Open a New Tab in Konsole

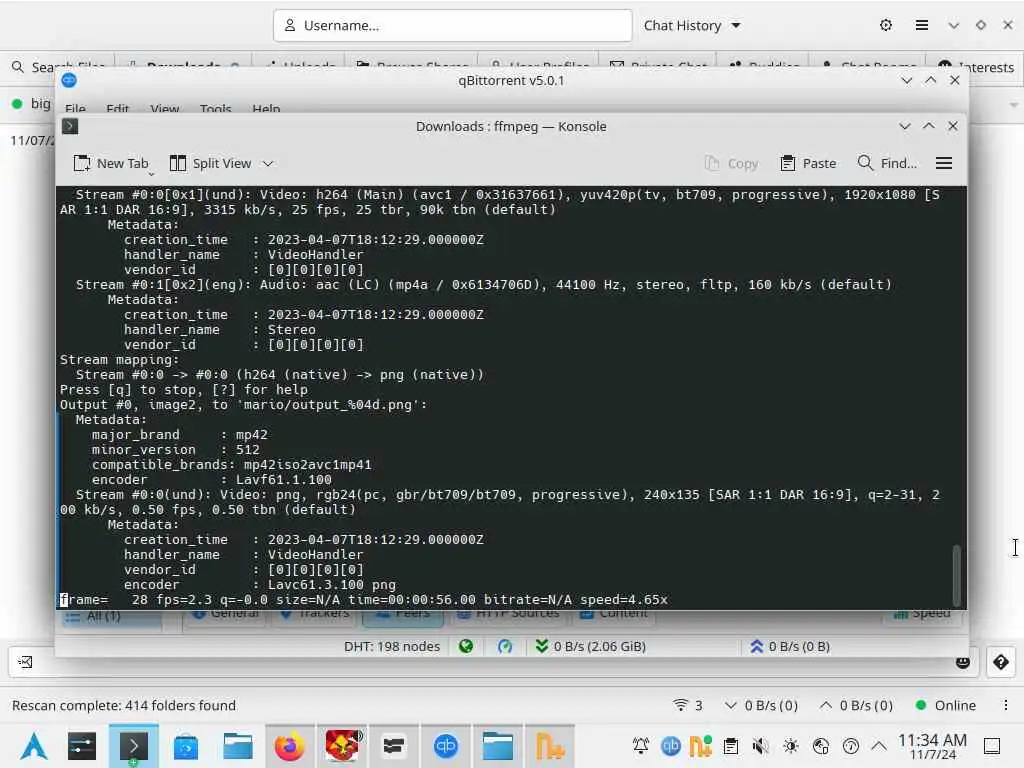[x=111, y=163]
